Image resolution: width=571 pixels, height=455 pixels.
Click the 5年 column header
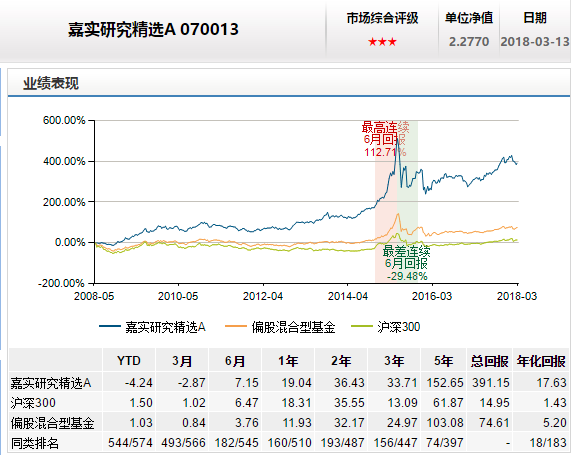click(x=443, y=361)
